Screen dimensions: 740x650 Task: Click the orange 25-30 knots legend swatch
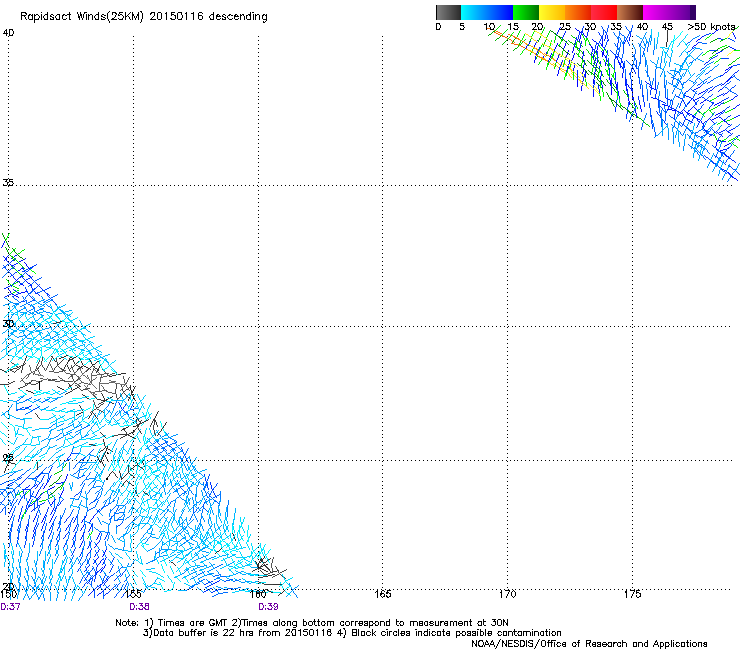click(x=578, y=12)
